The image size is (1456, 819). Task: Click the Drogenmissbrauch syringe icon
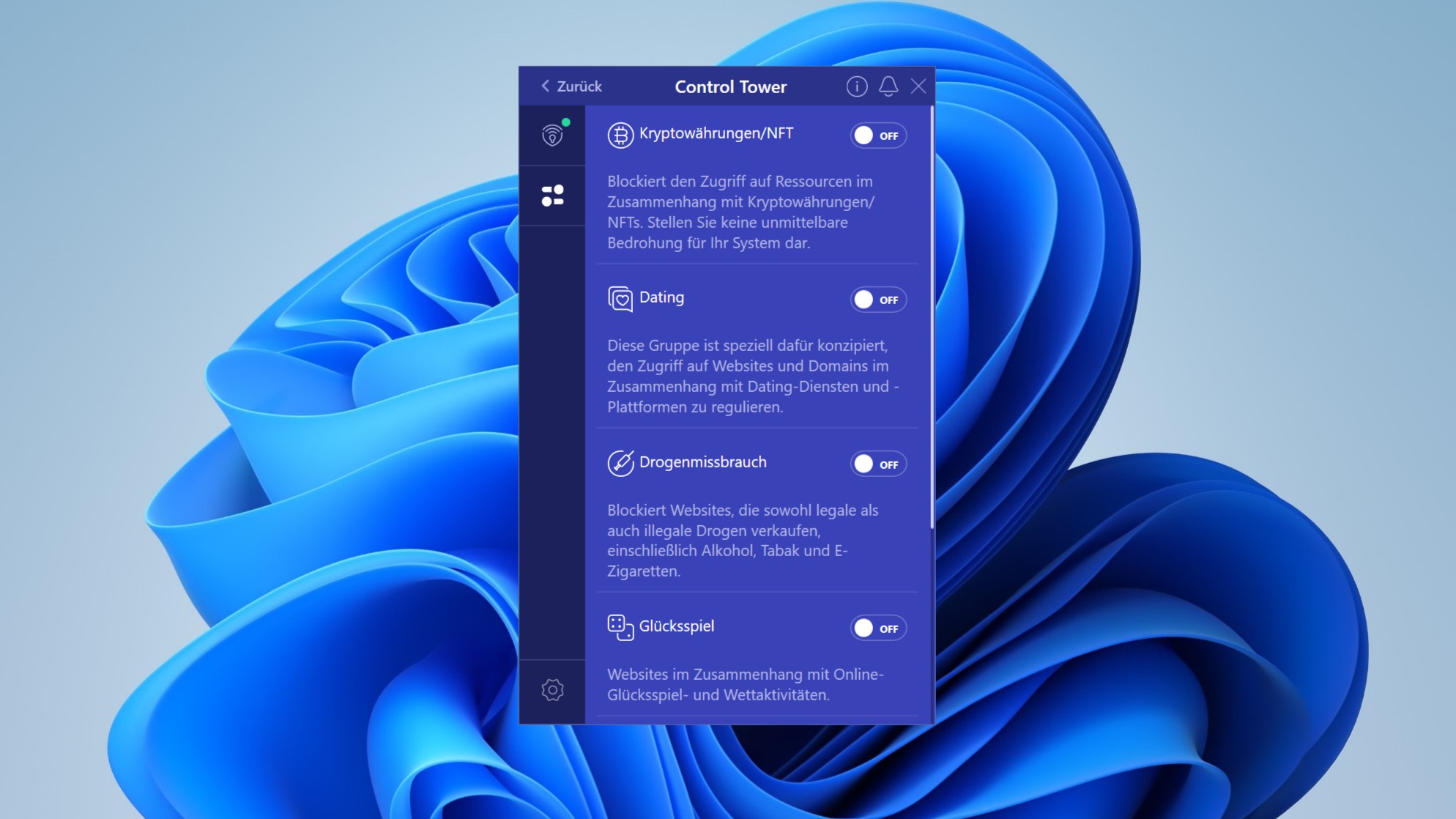click(x=620, y=463)
